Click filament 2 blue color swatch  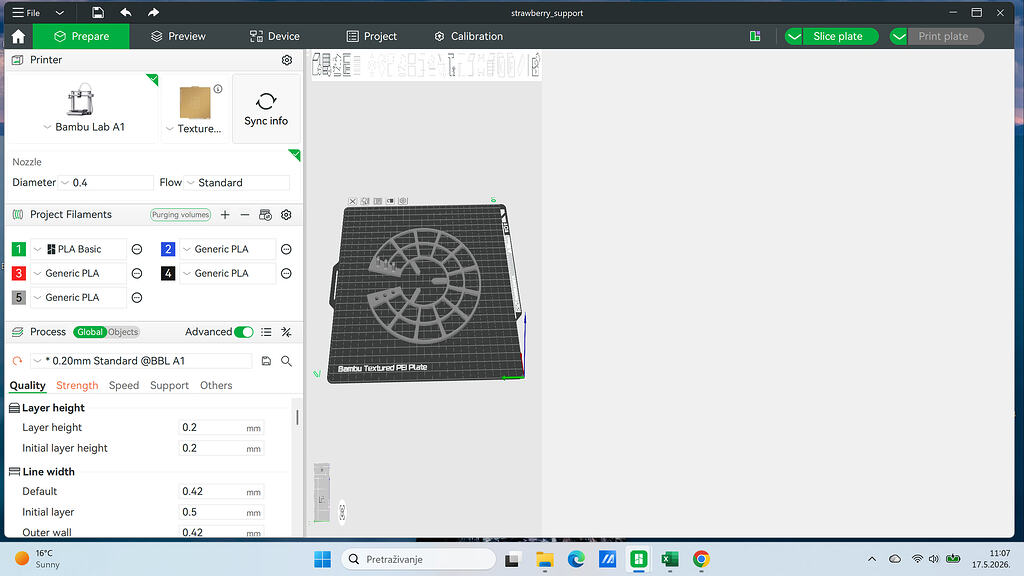coord(168,249)
